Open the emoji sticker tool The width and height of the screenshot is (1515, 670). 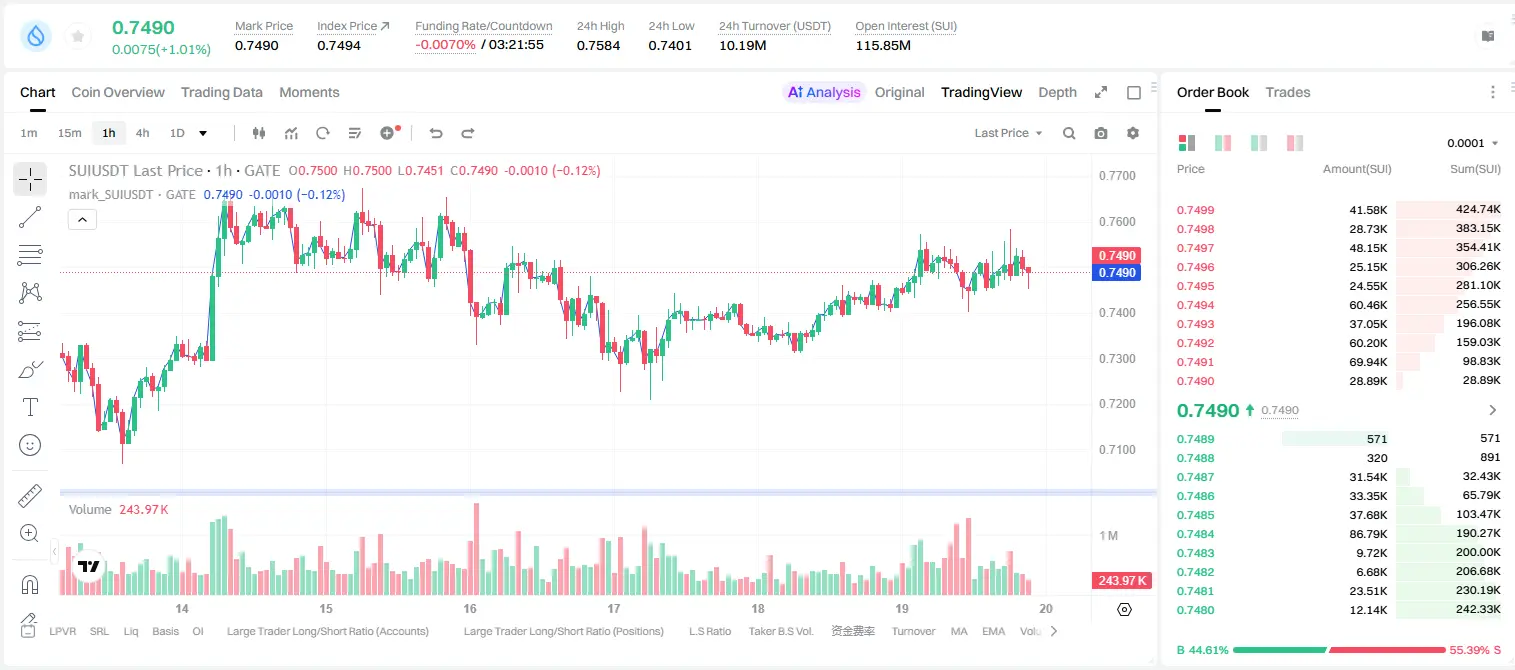coord(30,445)
